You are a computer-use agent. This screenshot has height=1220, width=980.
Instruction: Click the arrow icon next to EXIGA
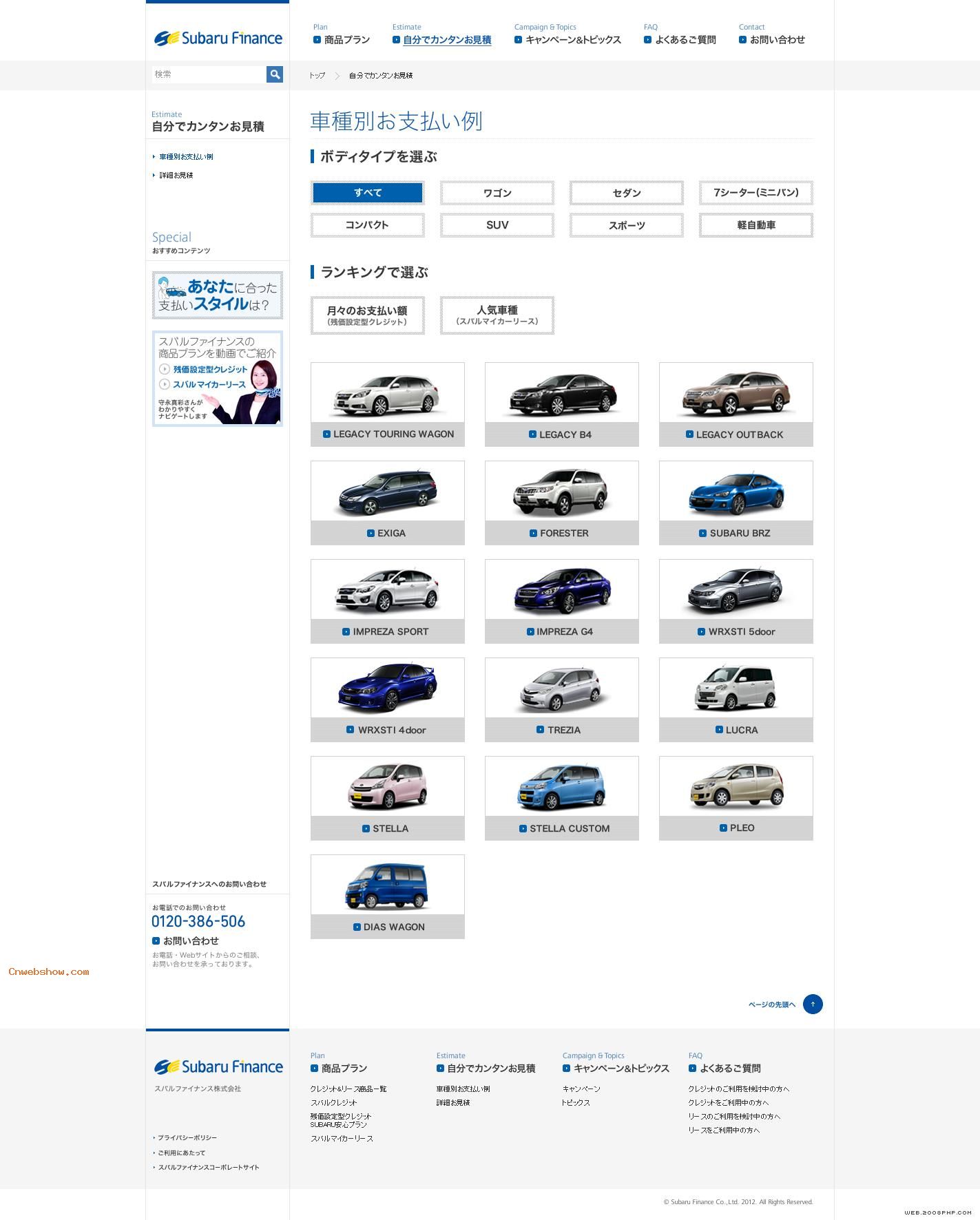click(x=371, y=533)
